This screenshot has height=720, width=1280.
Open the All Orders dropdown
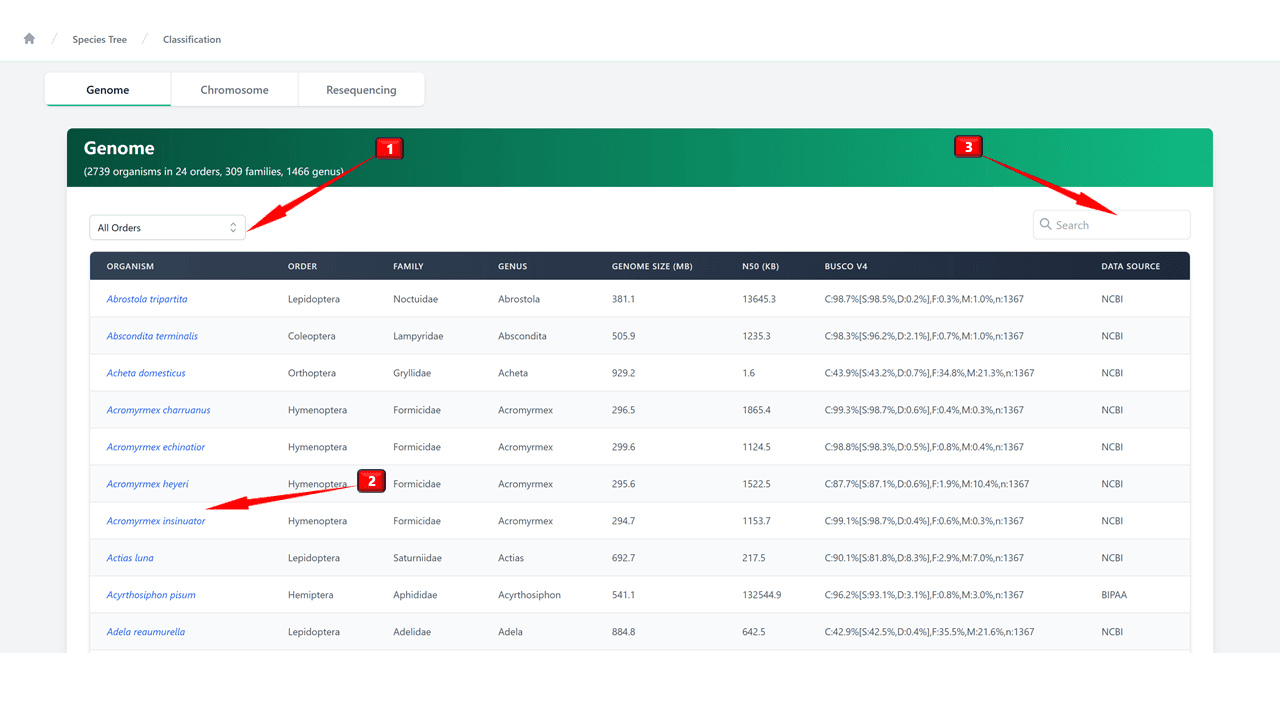pyautogui.click(x=167, y=228)
